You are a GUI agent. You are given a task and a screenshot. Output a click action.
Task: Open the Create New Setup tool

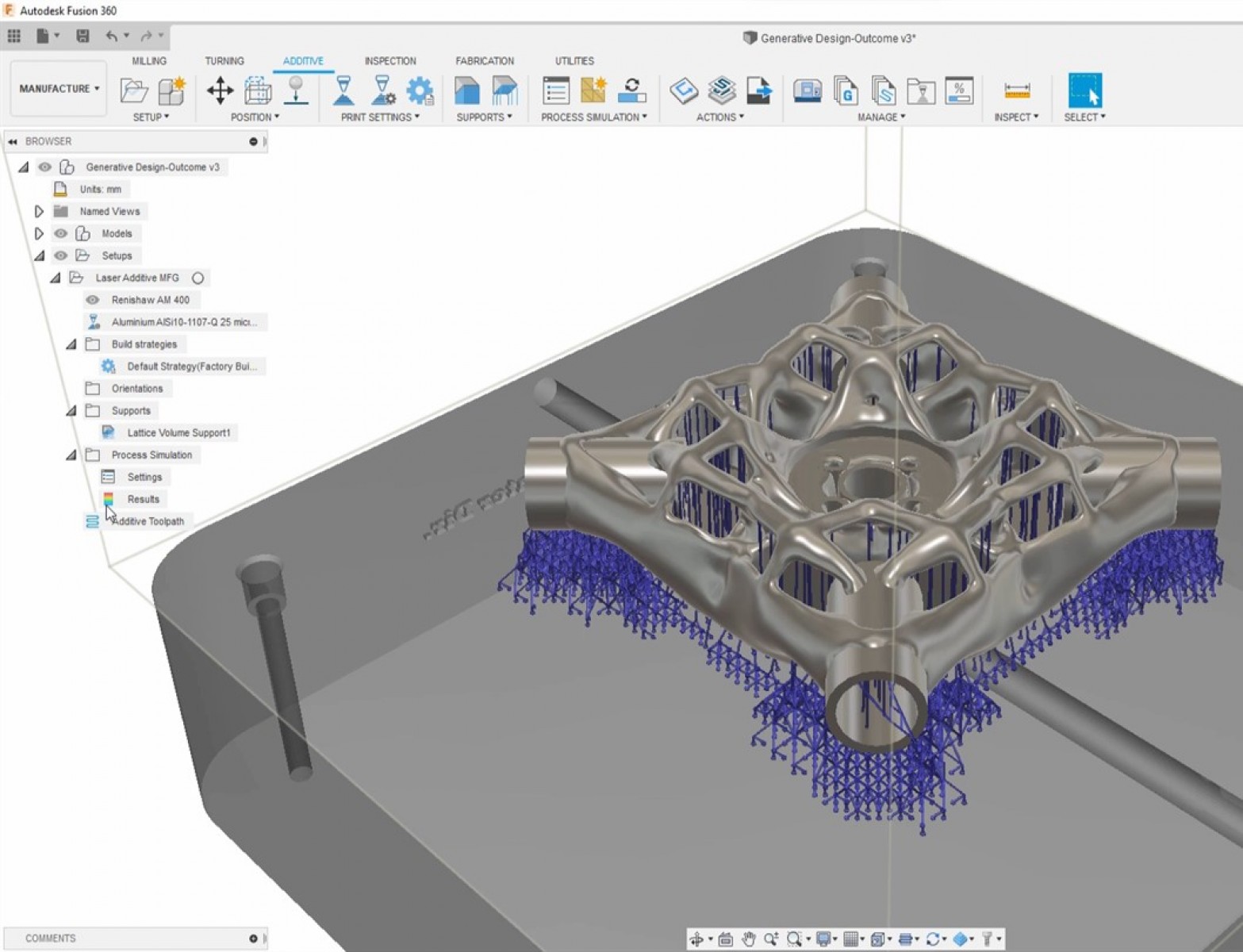[171, 91]
